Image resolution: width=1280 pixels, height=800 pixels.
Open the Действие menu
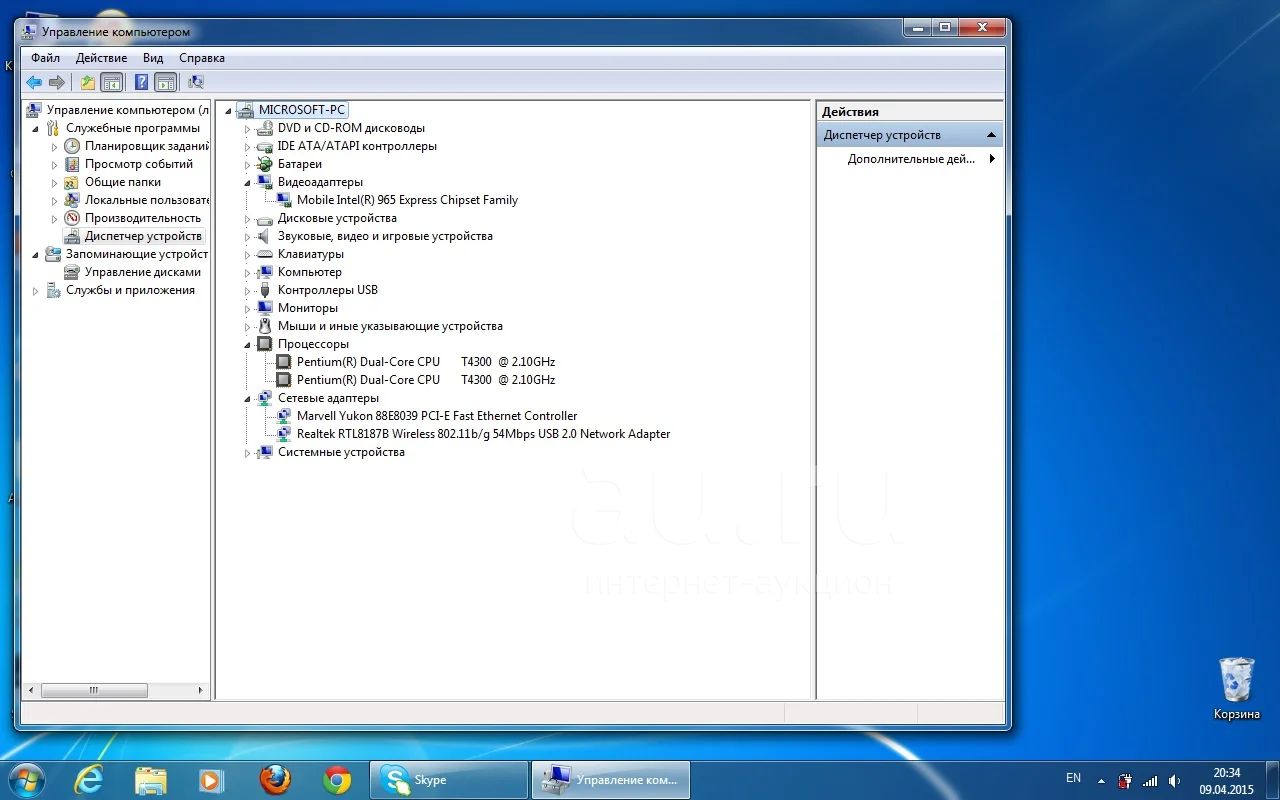[x=101, y=58]
